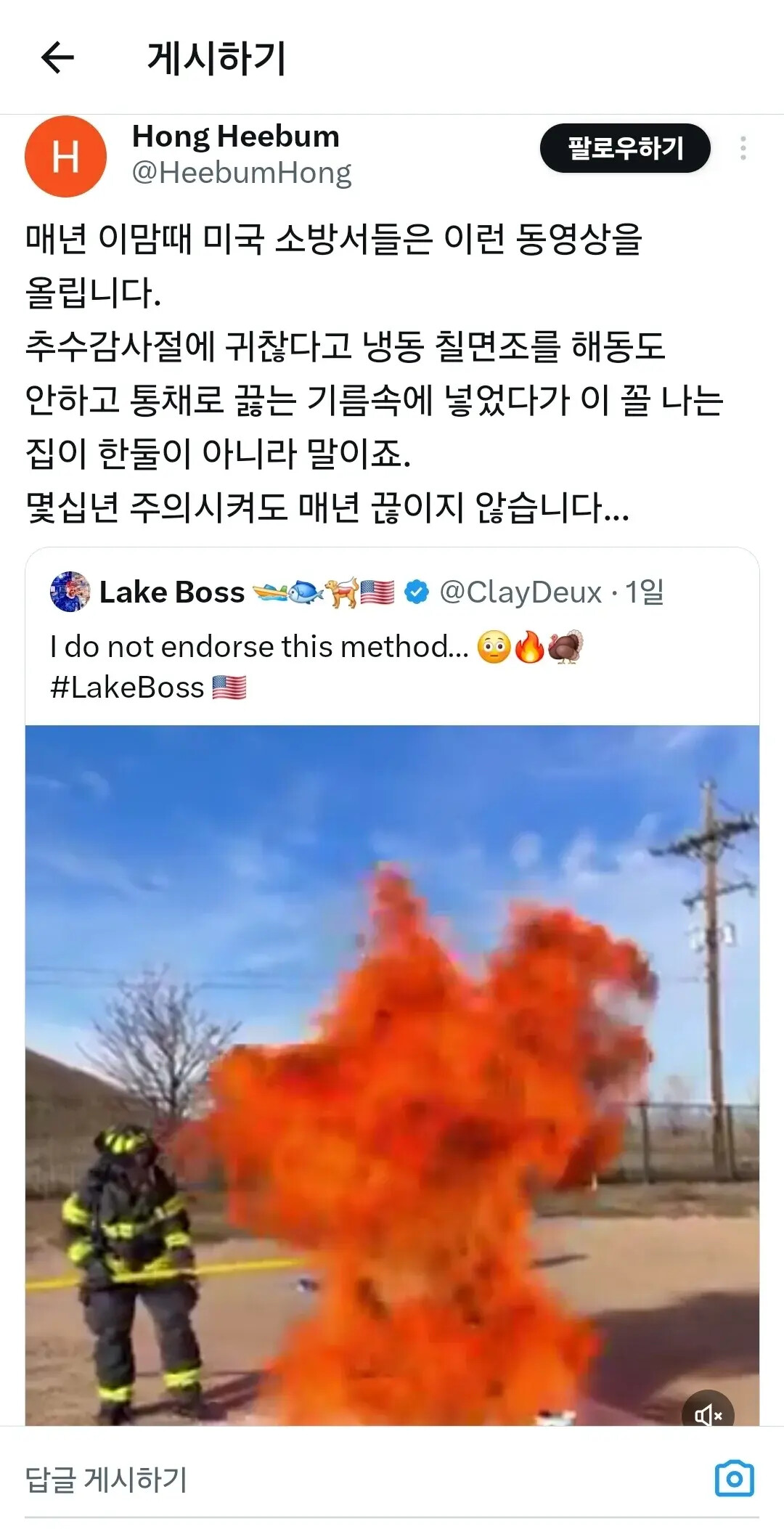Image resolution: width=784 pixels, height=1529 pixels.
Task: Open Hong Heebum's orange profile avatar
Action: pyautogui.click(x=65, y=156)
